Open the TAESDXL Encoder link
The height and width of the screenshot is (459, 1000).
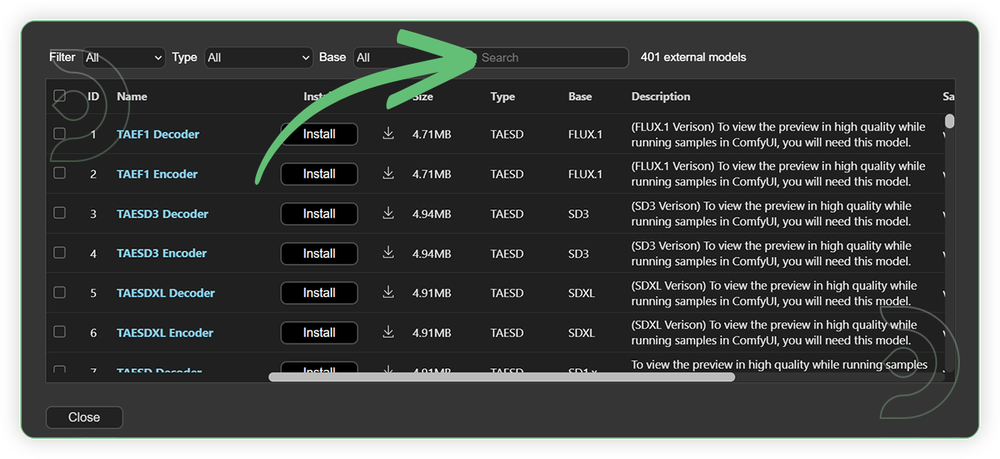pos(165,332)
